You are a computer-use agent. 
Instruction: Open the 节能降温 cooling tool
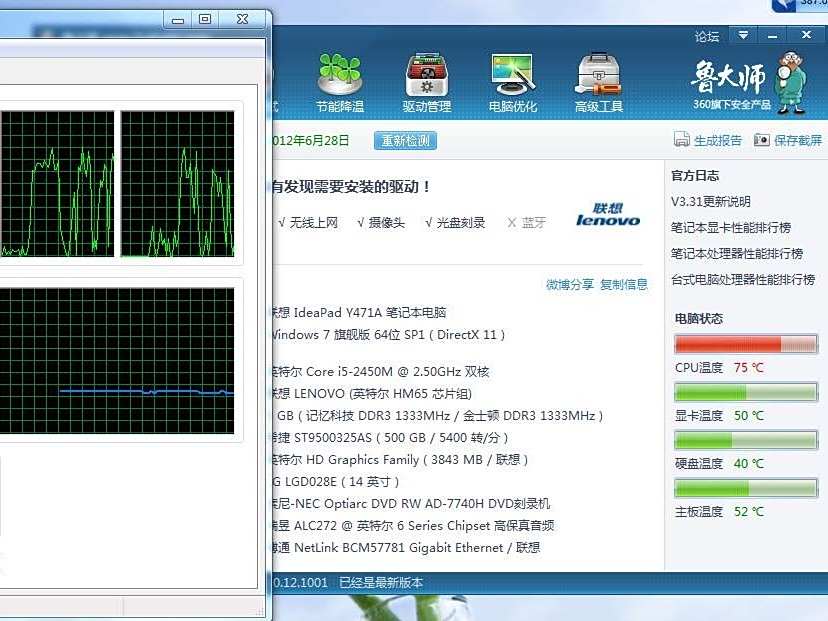pyautogui.click(x=342, y=75)
